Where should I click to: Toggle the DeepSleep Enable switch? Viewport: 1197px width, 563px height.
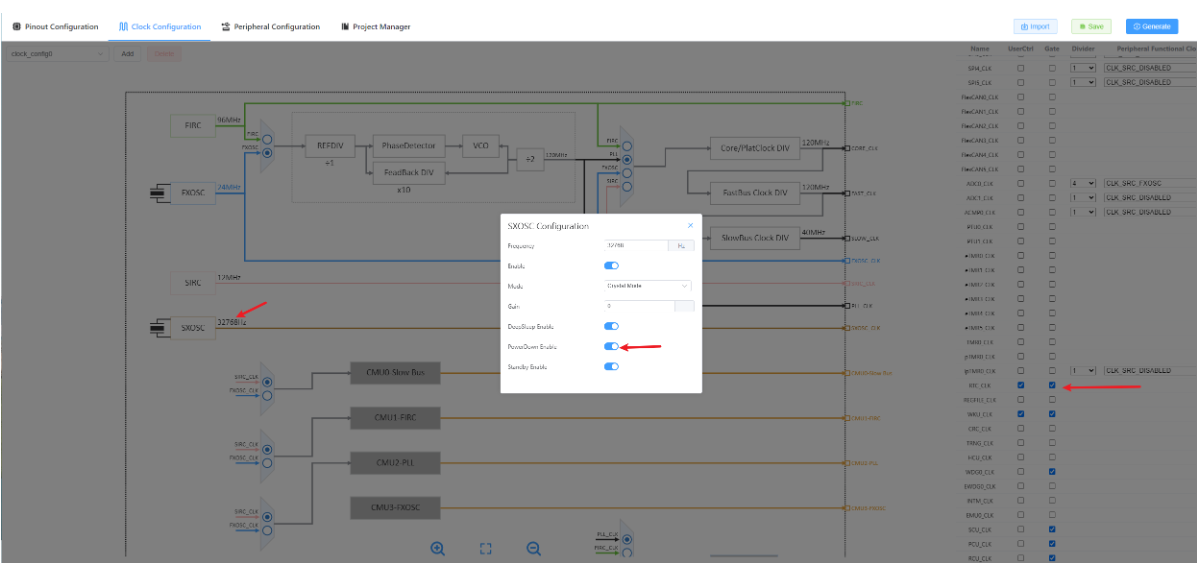pos(611,326)
